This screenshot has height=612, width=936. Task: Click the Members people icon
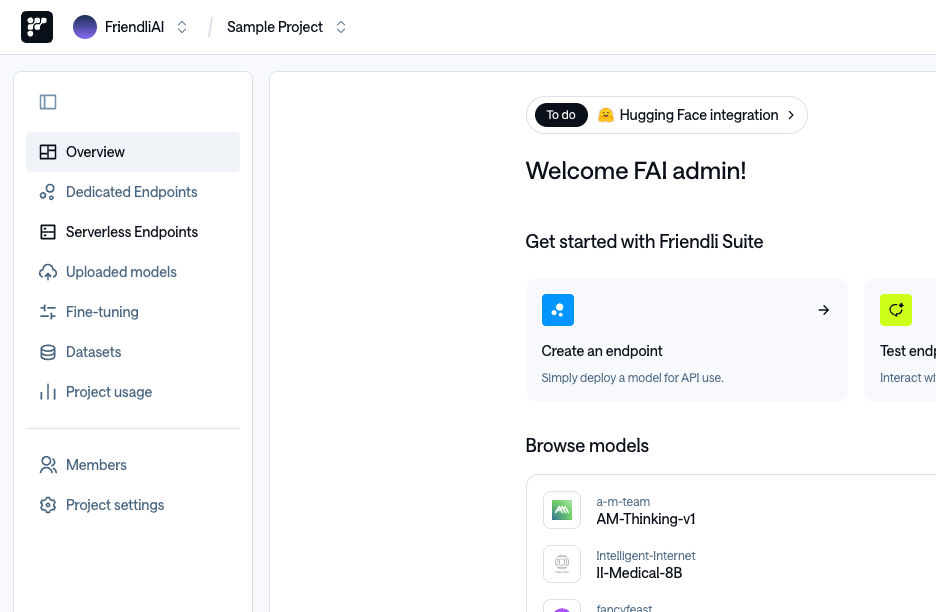[48, 465]
